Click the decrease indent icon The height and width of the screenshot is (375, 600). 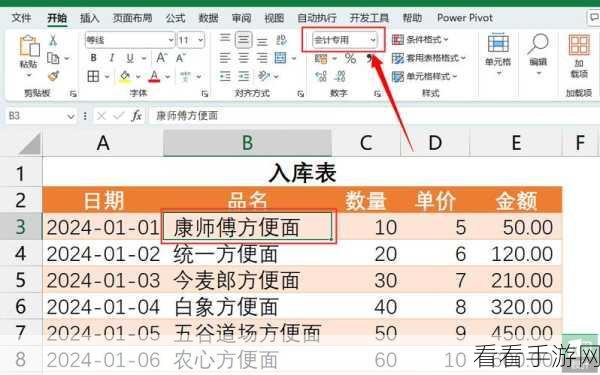(x=225, y=76)
